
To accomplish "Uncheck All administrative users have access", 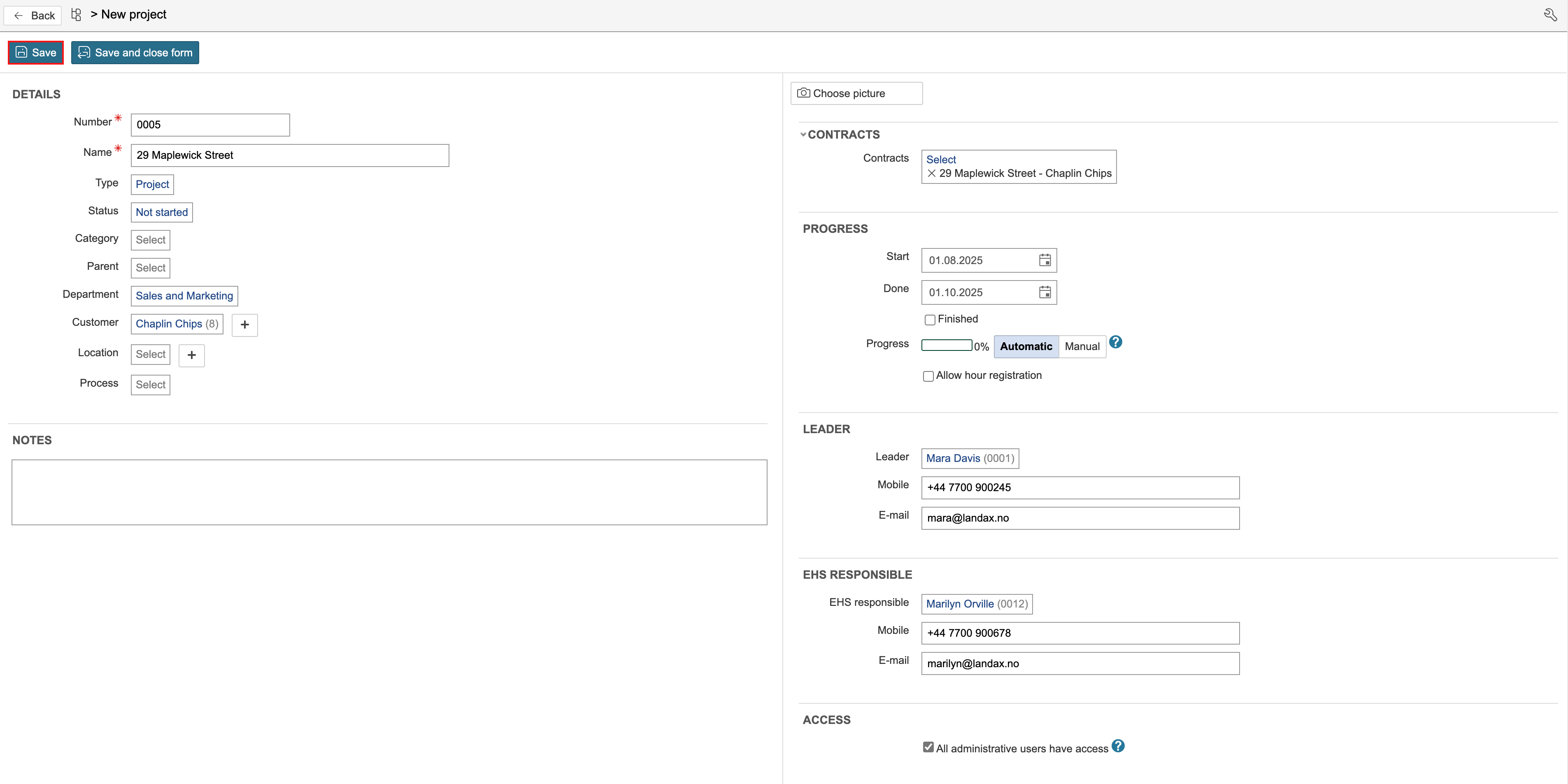I will [928, 747].
